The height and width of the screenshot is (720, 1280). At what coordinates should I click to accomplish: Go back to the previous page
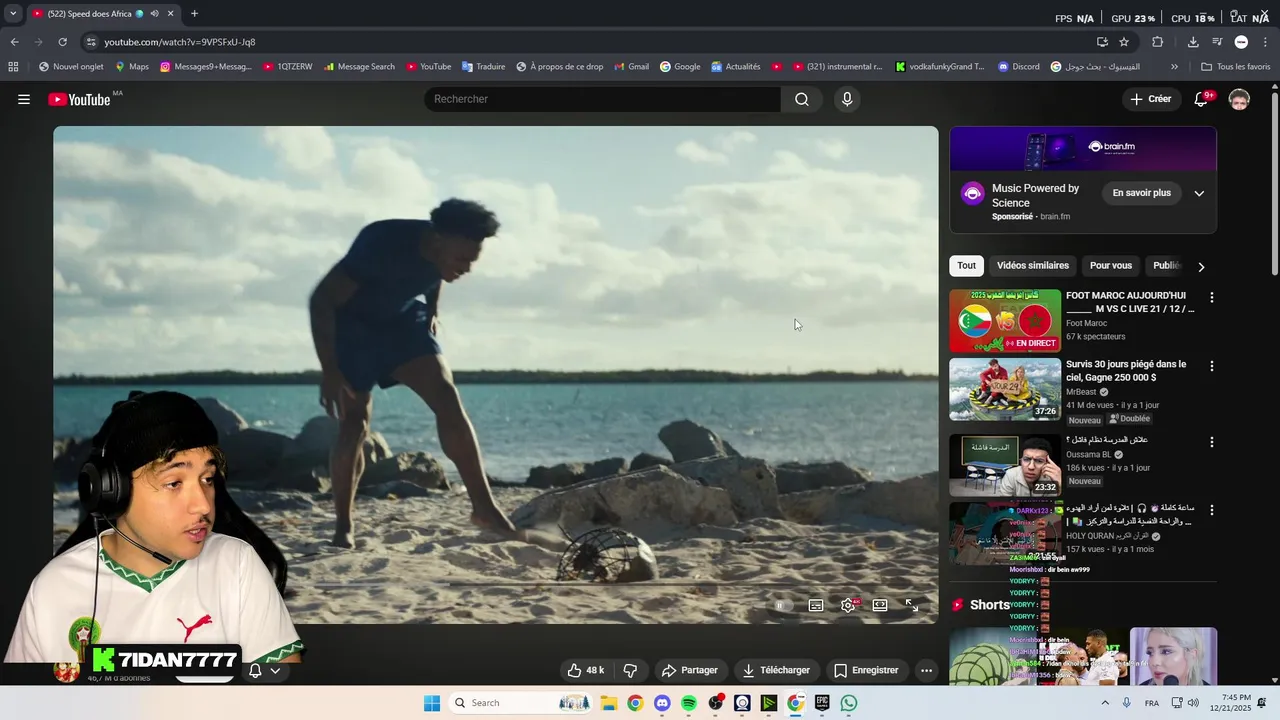coord(14,42)
